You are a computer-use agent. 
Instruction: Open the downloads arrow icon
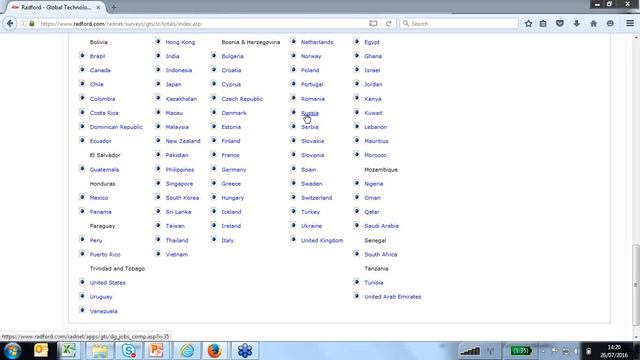tap(577, 24)
